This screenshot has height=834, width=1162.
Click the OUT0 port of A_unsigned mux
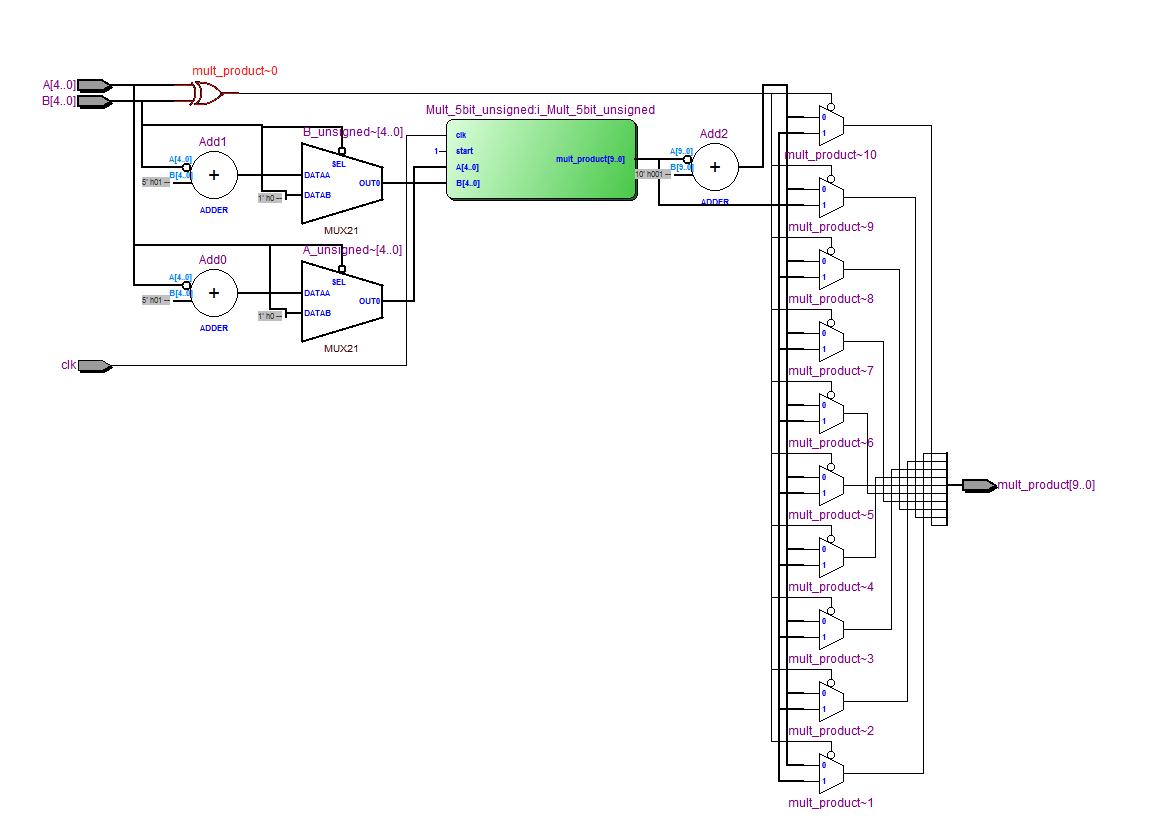click(x=370, y=301)
